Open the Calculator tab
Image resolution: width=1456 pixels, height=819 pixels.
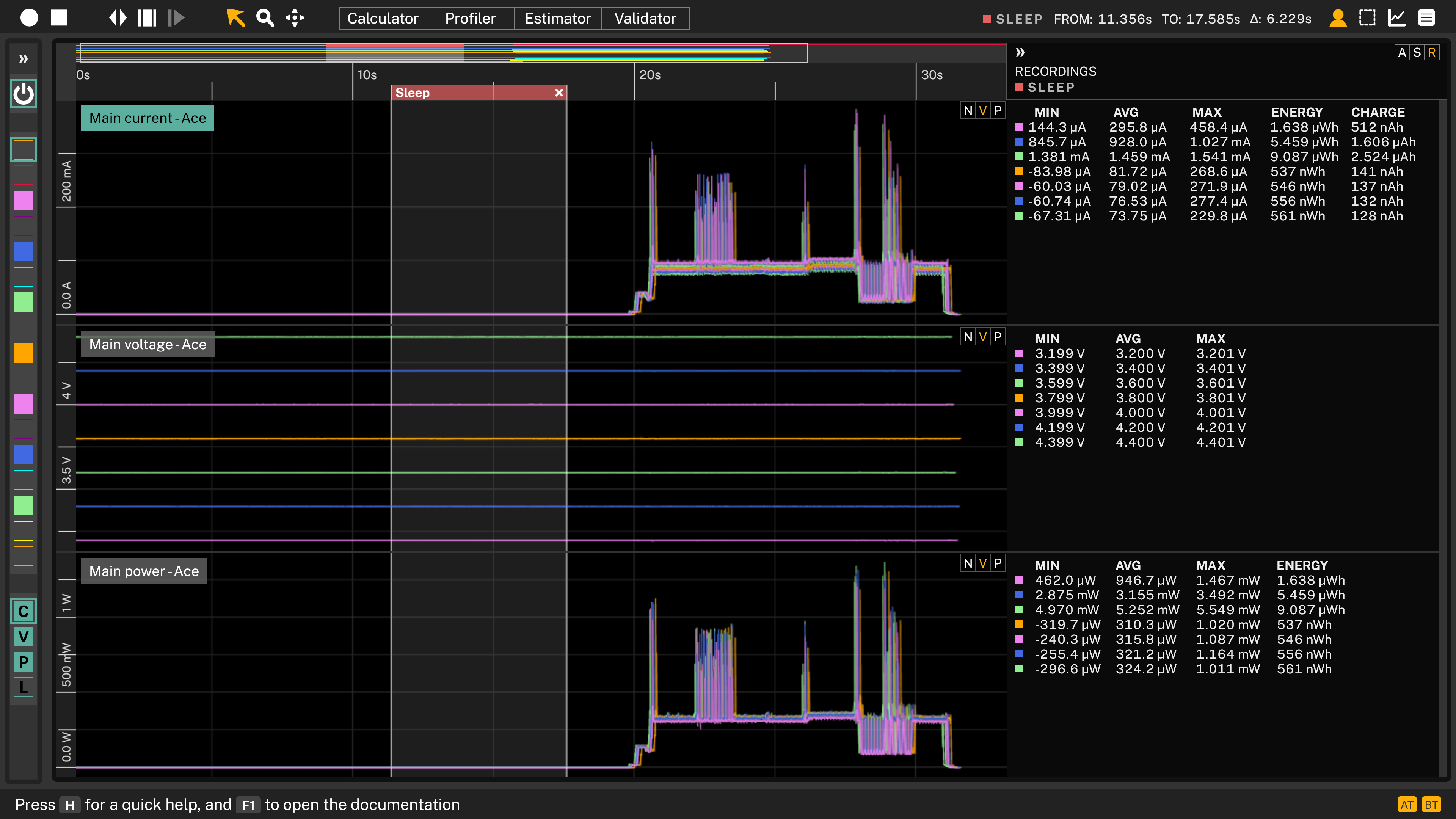pos(383,18)
